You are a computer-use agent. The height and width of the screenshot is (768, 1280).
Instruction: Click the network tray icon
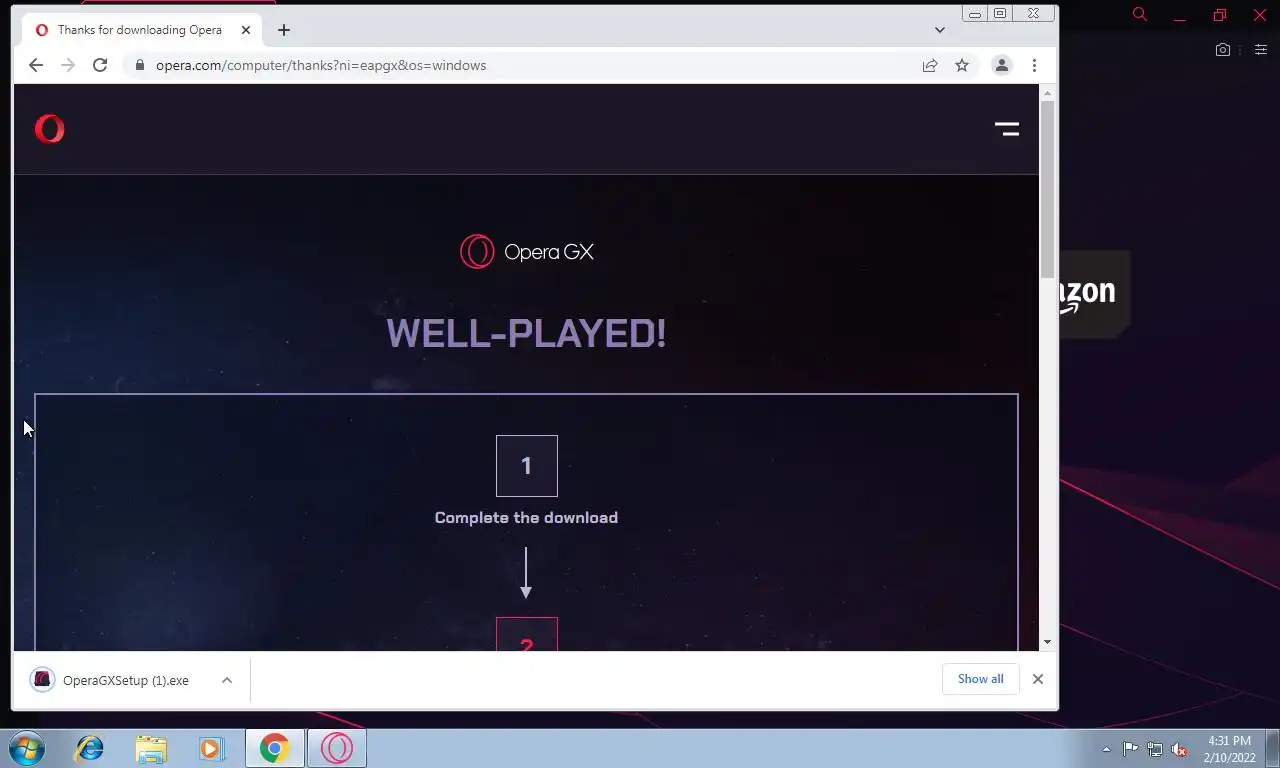click(x=1155, y=749)
